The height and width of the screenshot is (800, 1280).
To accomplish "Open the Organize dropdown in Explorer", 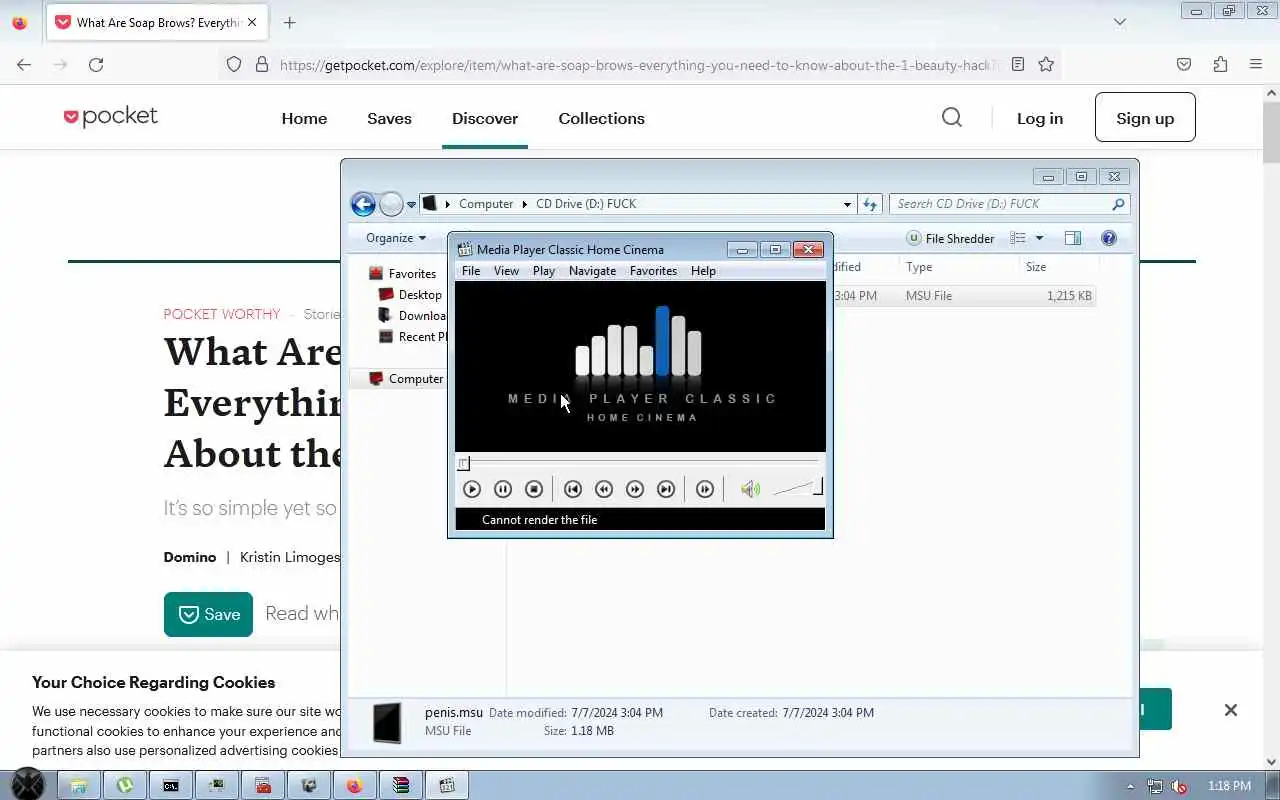I will (396, 238).
